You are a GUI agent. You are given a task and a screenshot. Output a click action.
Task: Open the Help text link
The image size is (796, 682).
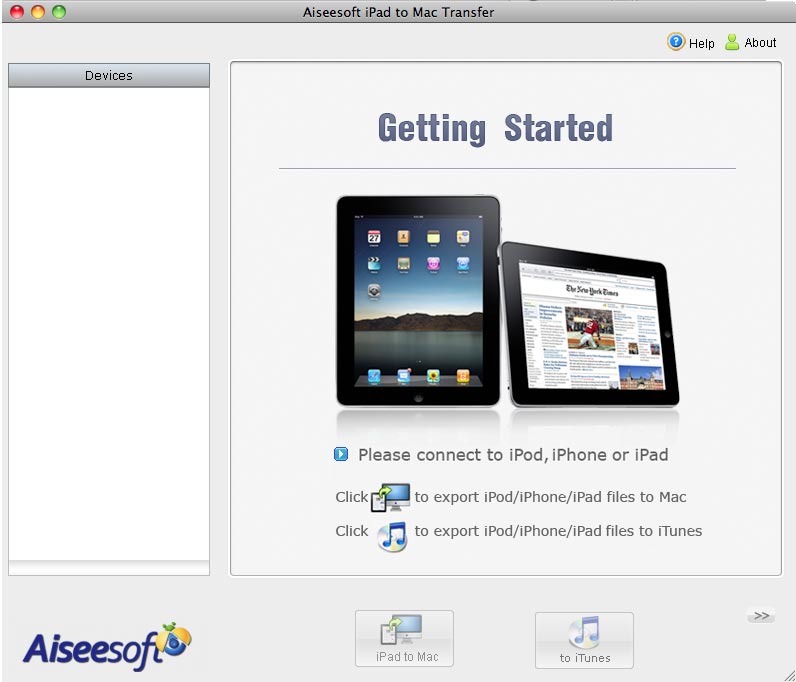click(x=702, y=43)
